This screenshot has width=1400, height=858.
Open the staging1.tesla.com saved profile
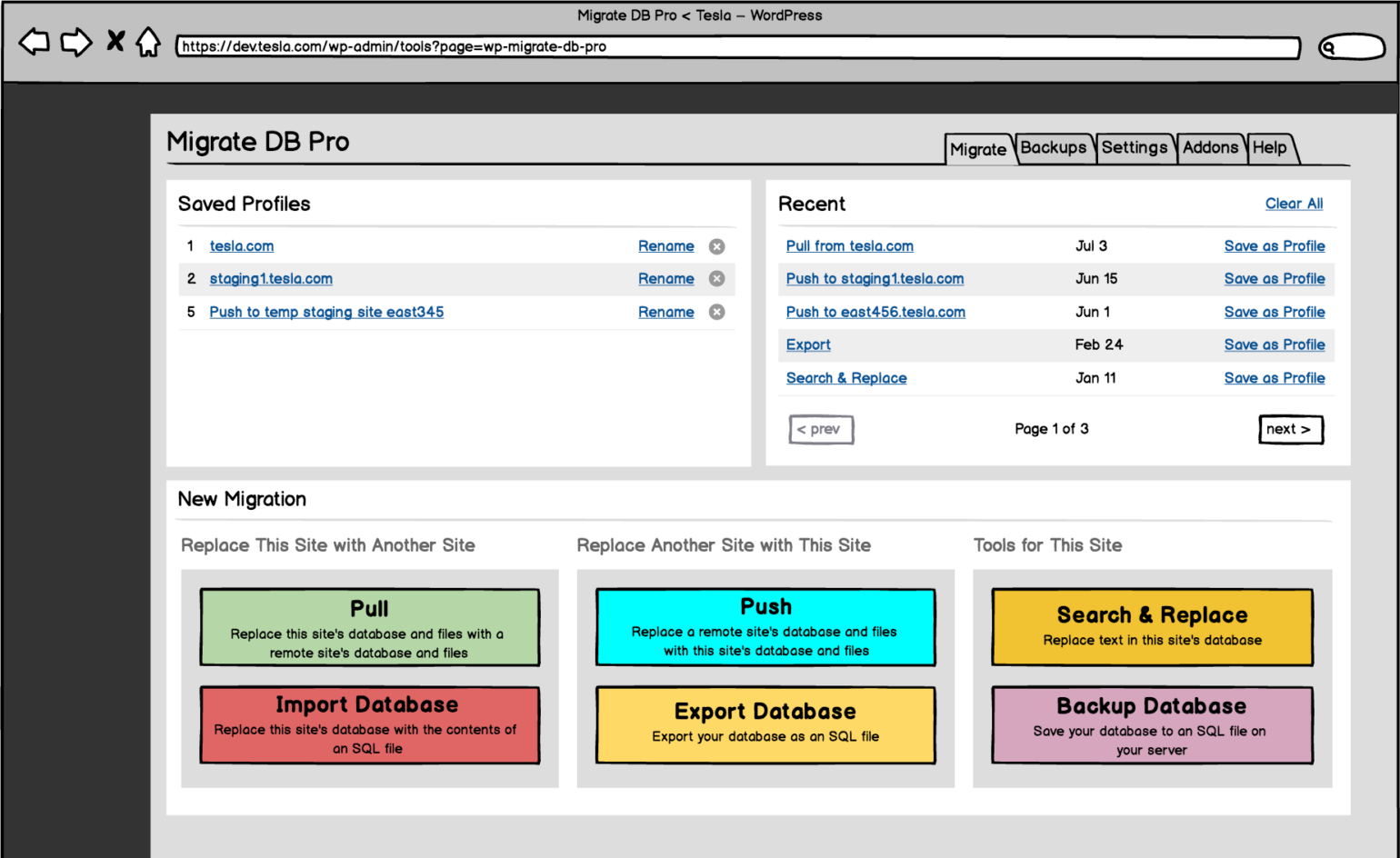click(271, 279)
